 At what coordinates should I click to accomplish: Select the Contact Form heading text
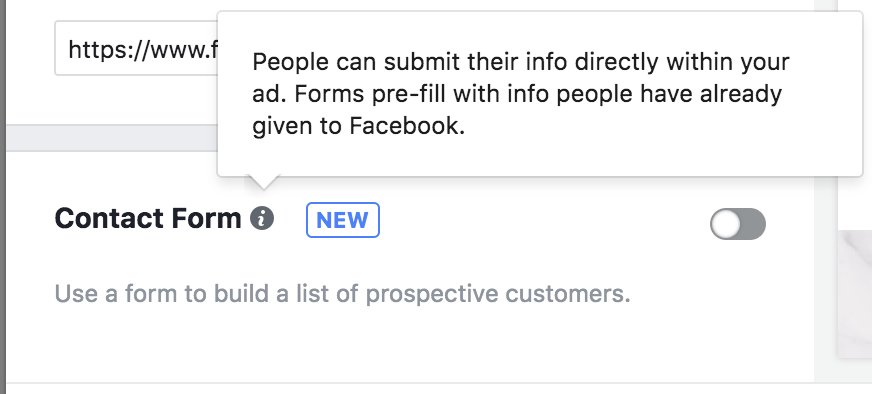(x=147, y=218)
